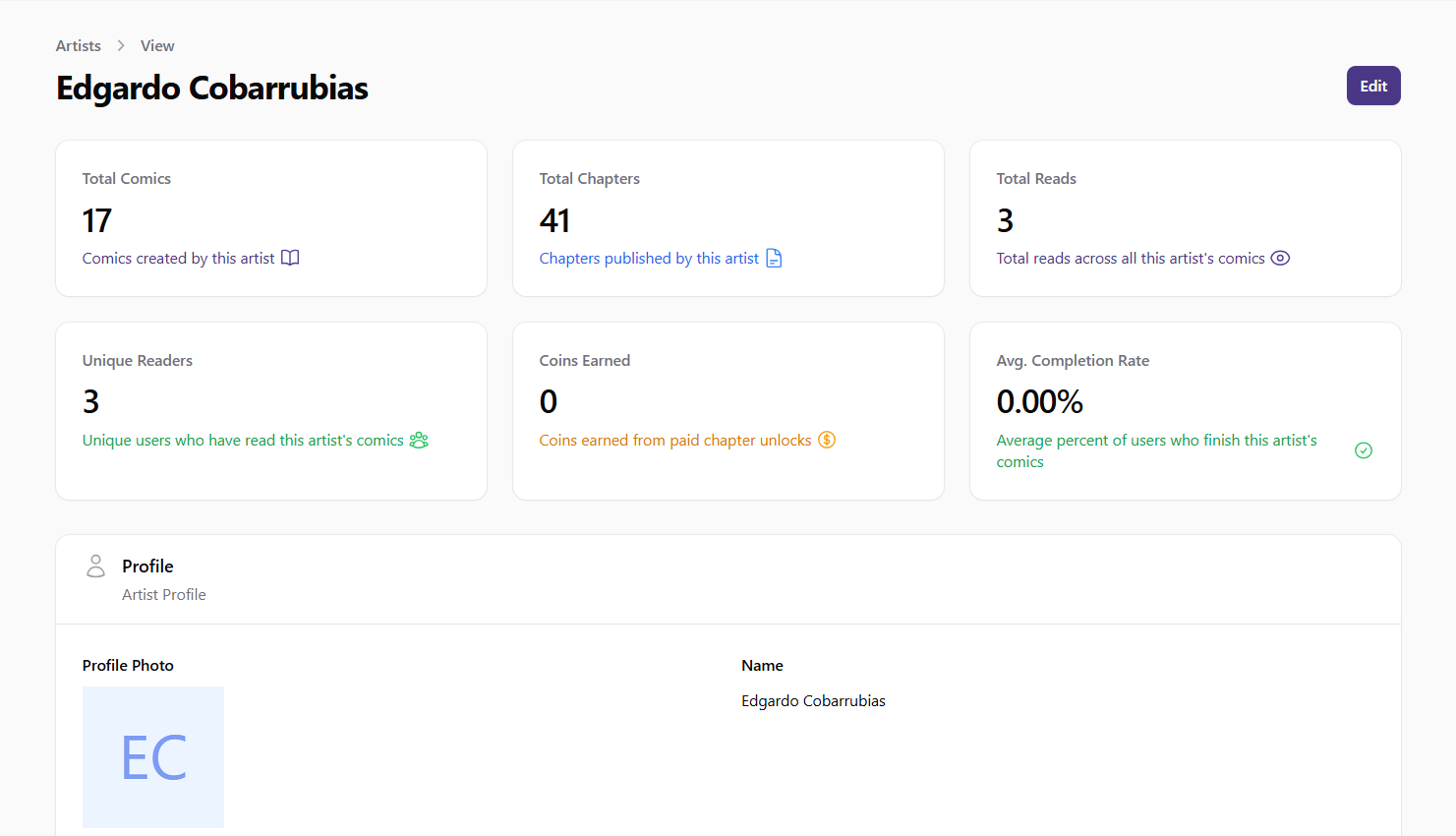
Task: Click the check circle icon in Avg. Completion Rate
Action: point(1364,450)
